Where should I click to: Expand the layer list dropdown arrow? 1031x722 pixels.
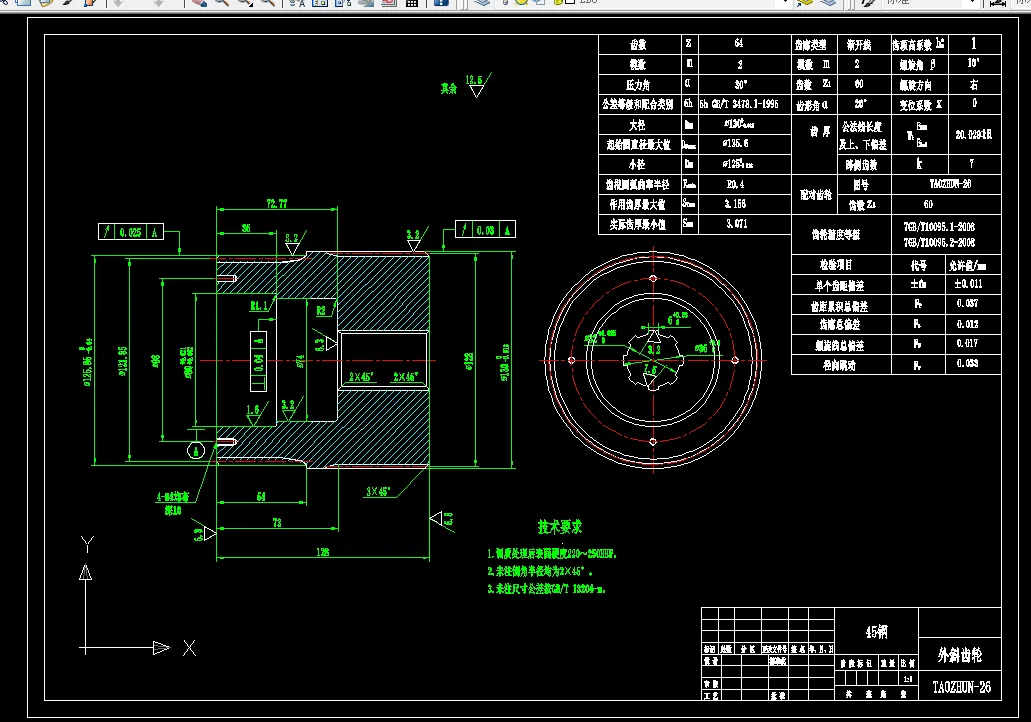[x=784, y=3]
